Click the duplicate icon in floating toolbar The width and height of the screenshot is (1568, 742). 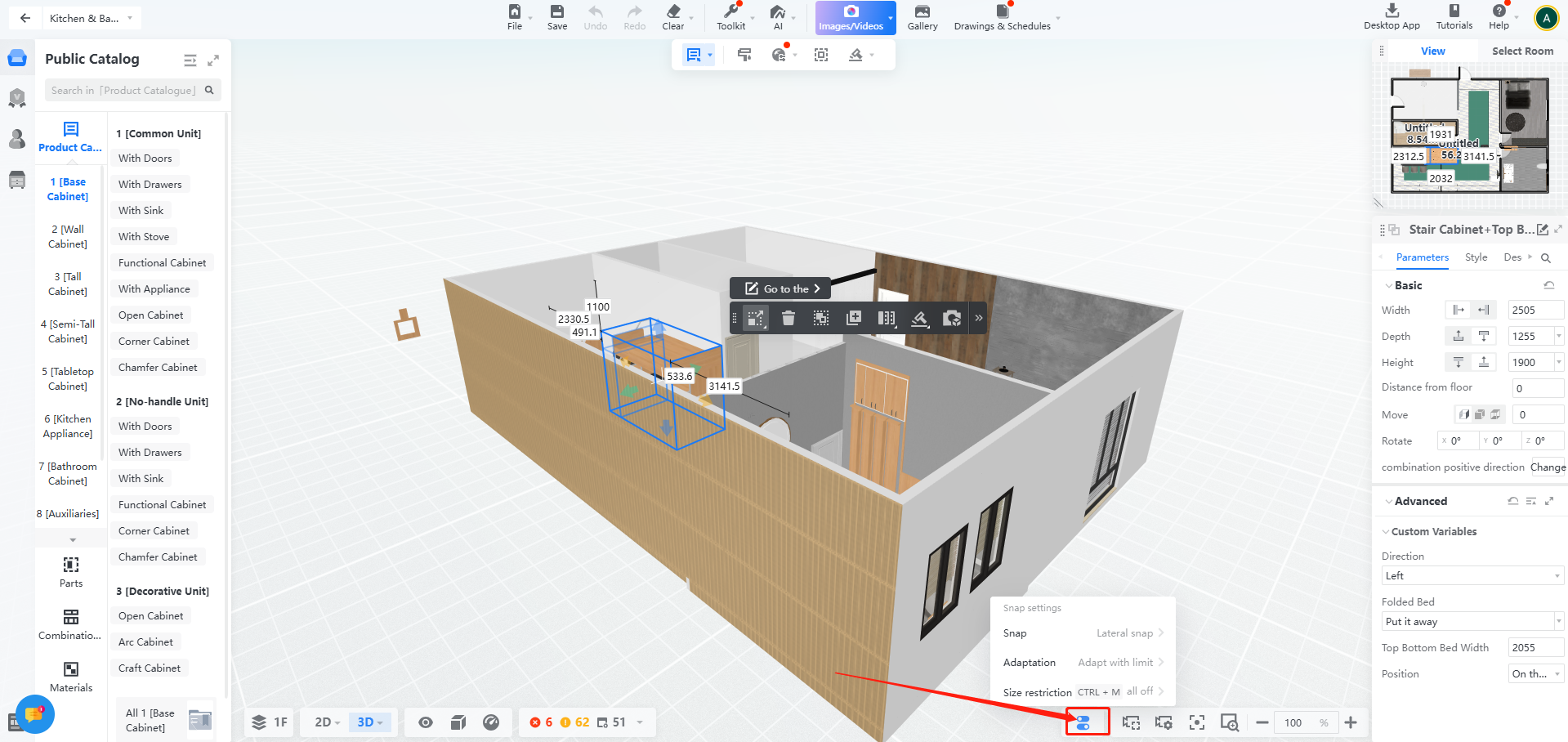point(854,318)
